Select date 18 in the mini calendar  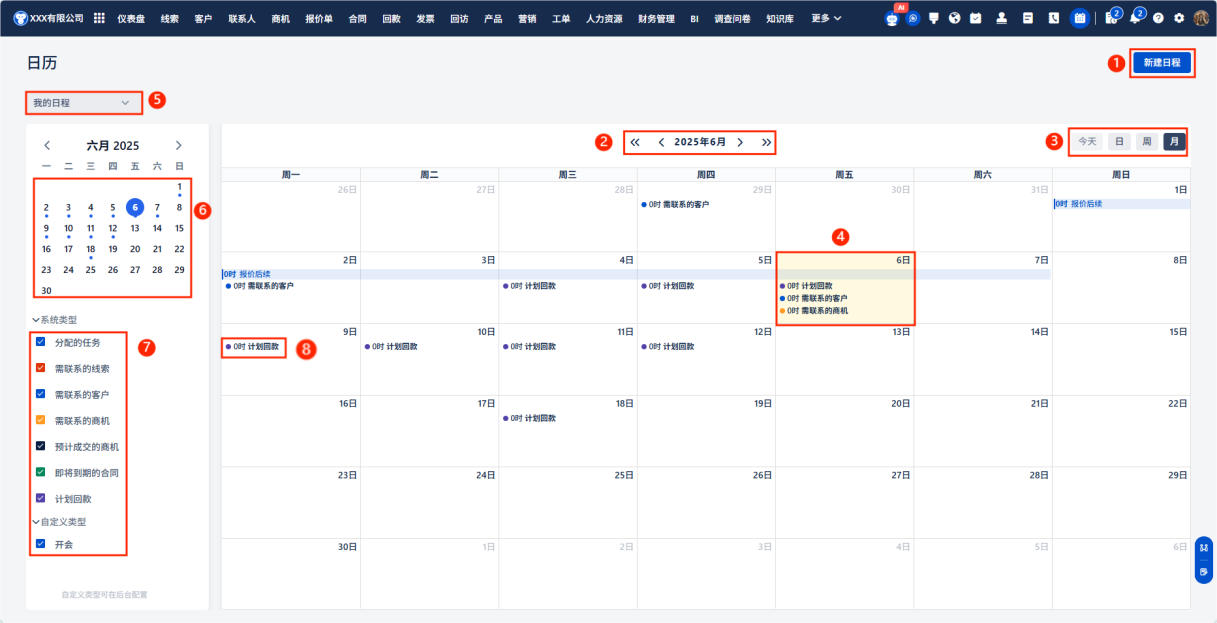pyautogui.click(x=90, y=249)
